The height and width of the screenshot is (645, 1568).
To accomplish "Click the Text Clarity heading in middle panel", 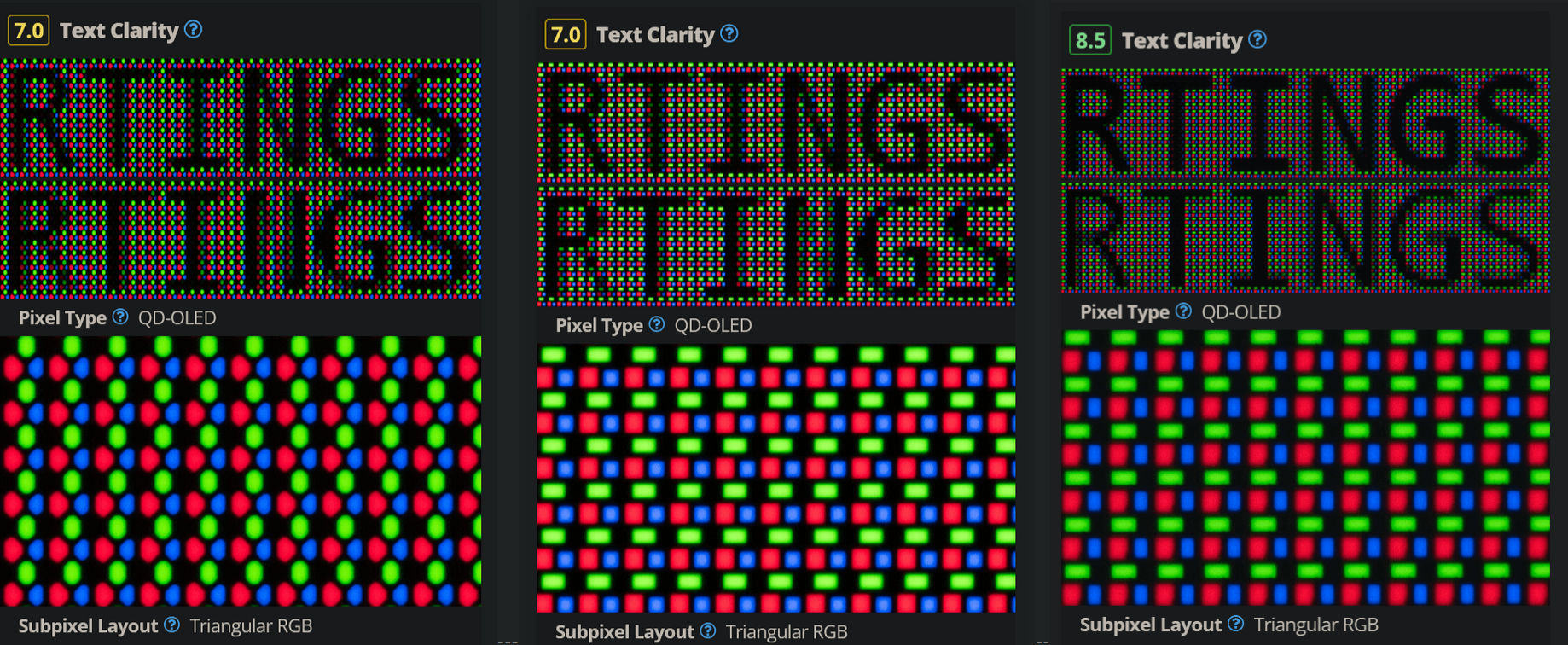I will [x=655, y=35].
